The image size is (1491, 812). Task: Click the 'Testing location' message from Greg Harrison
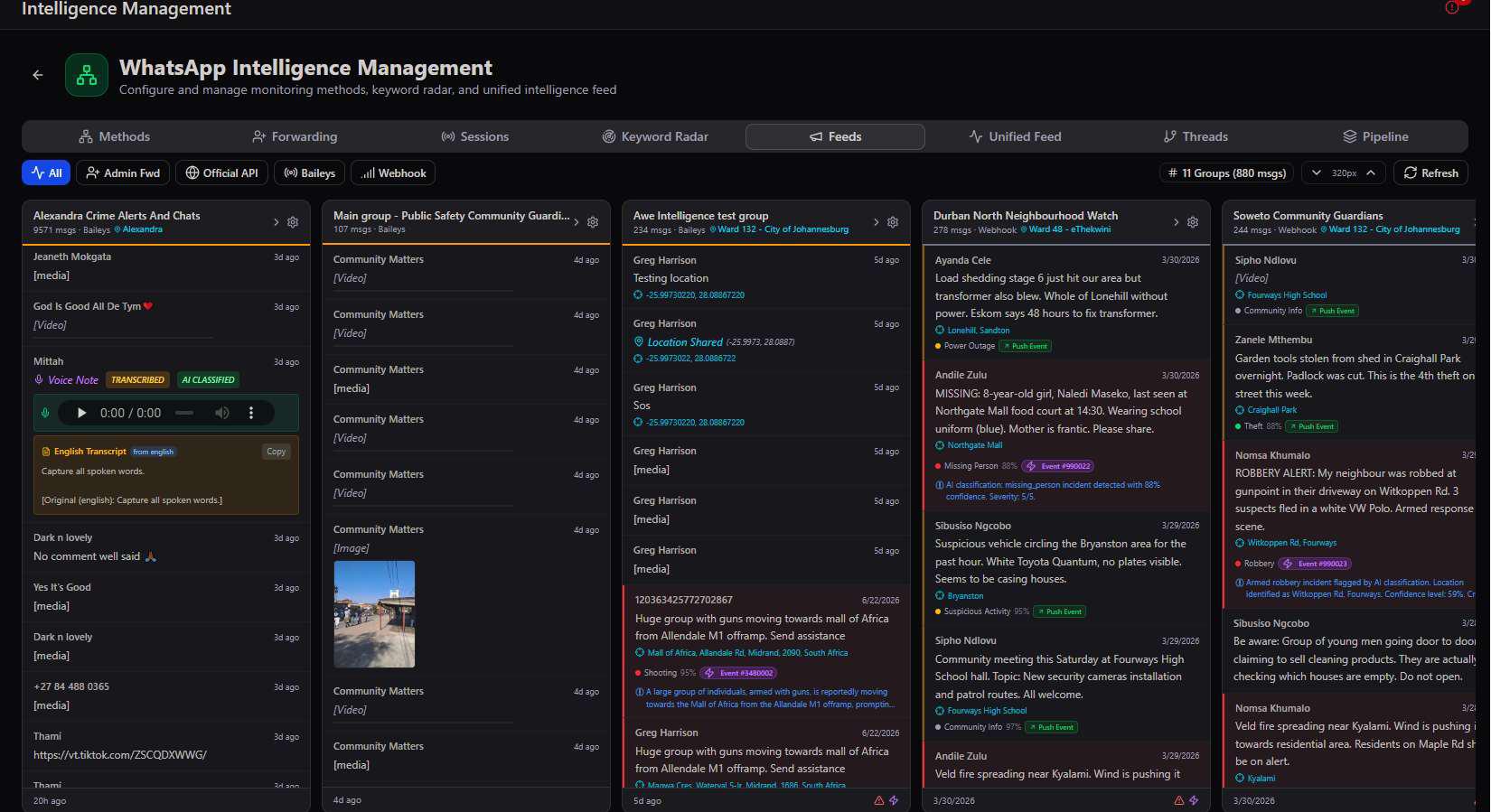(670, 278)
